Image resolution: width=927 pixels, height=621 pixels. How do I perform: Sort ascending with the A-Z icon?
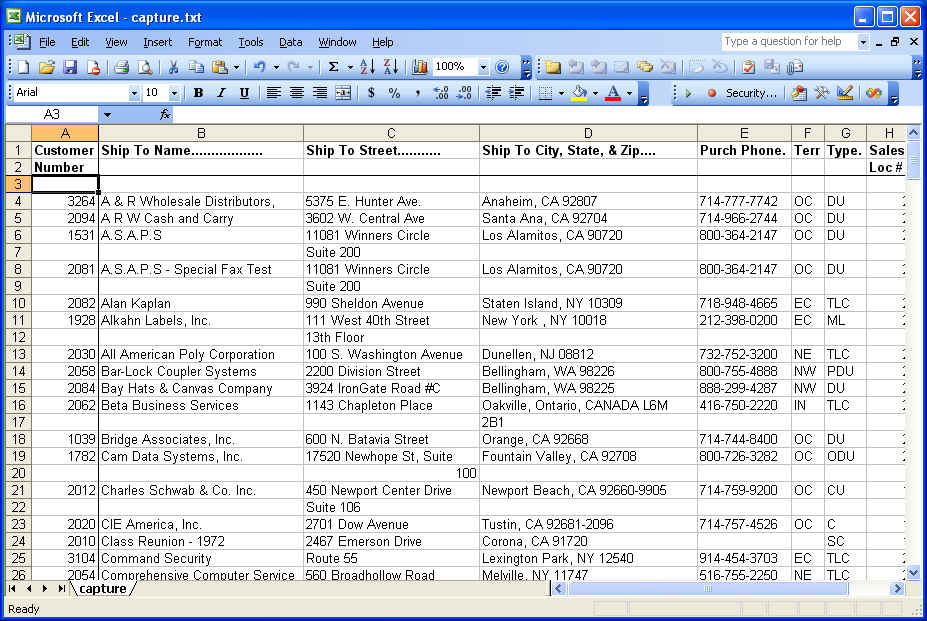tap(367, 67)
